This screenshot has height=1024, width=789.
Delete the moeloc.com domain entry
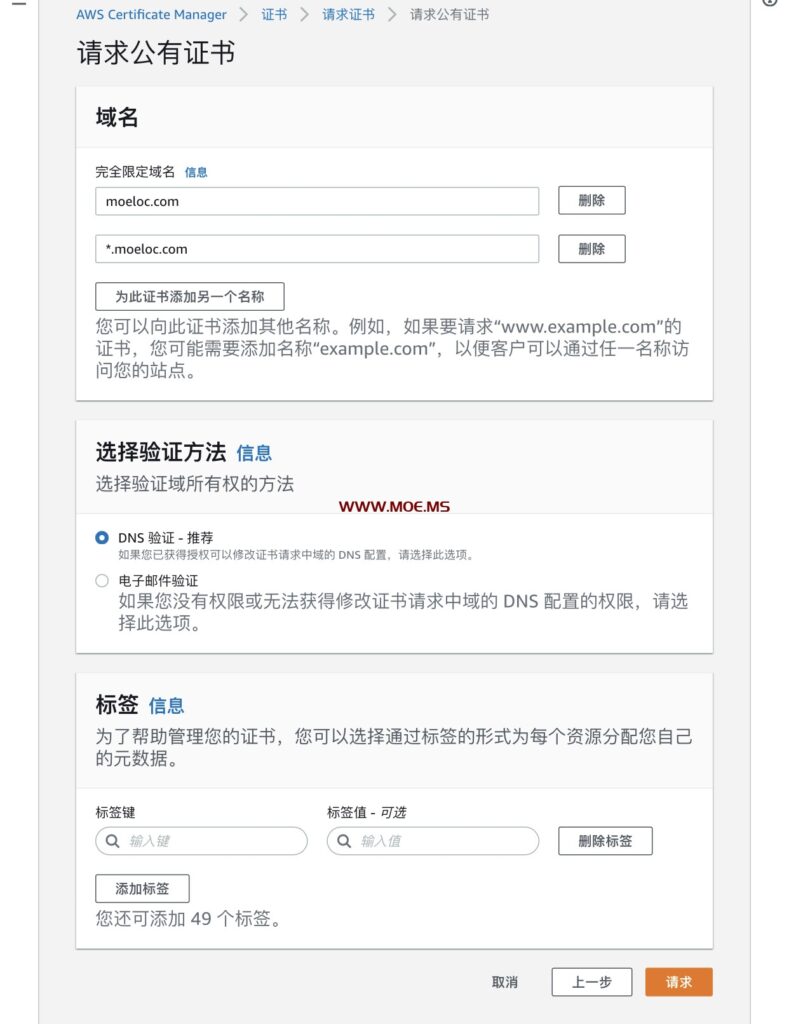tap(591, 200)
